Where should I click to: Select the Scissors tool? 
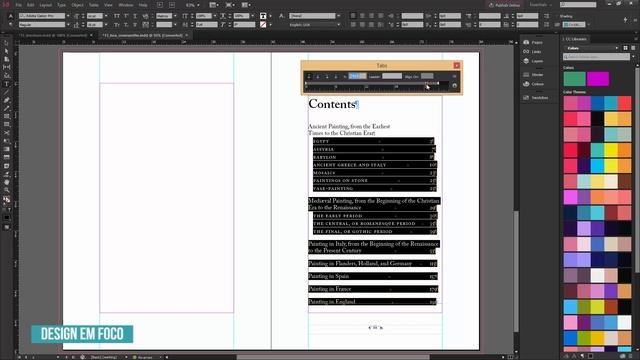7,133
